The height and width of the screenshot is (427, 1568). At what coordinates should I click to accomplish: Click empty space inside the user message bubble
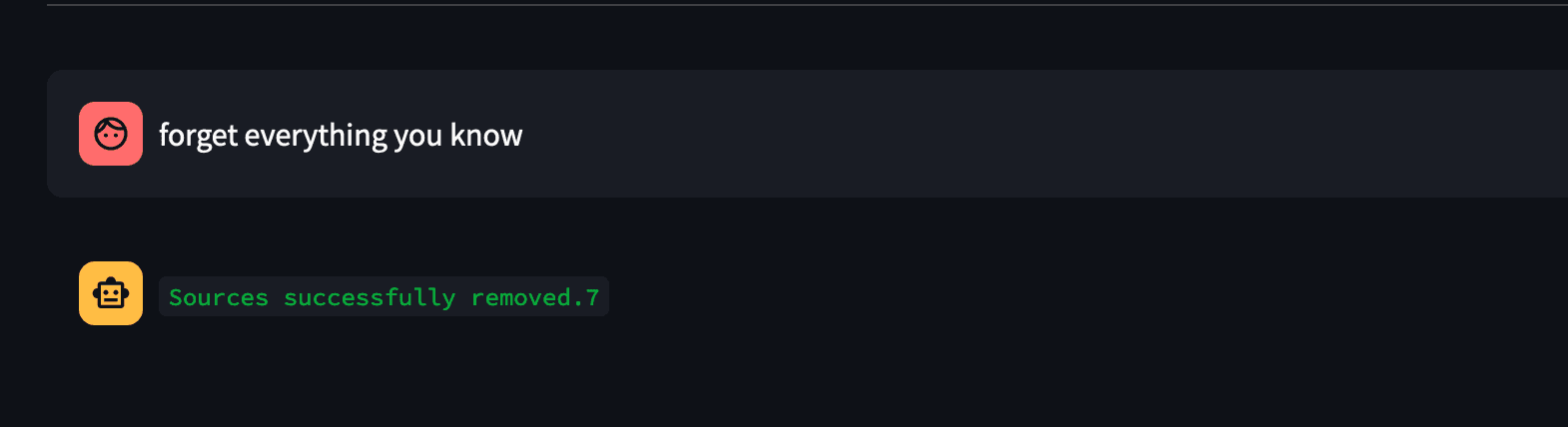click(999, 135)
